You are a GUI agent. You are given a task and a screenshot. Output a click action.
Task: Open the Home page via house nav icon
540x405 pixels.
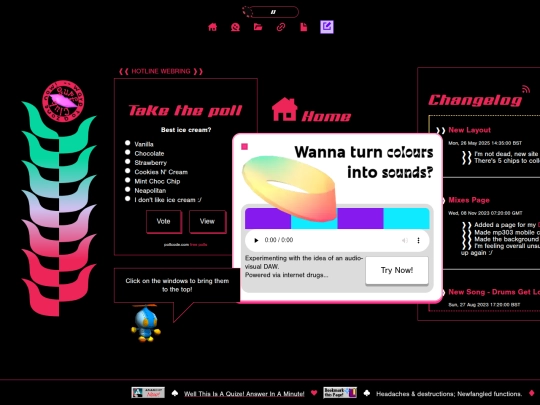pyautogui.click(x=212, y=27)
